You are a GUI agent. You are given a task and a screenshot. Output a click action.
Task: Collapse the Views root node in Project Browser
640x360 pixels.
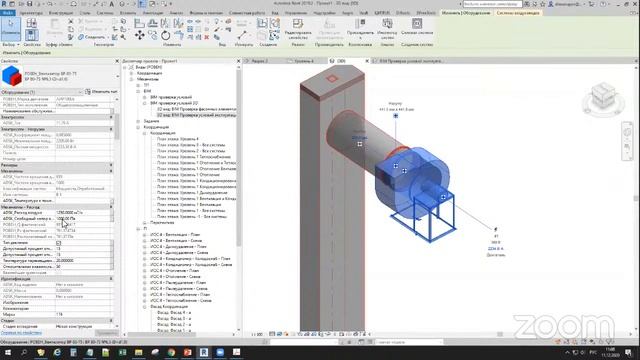pos(125,67)
